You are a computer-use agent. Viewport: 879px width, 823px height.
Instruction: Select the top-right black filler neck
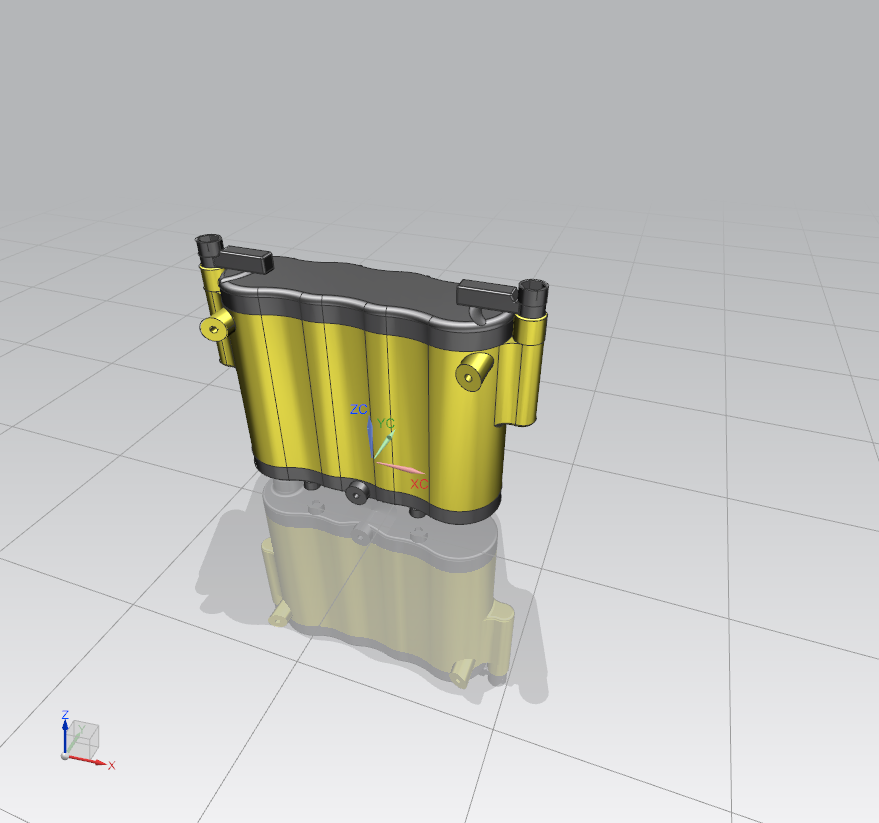[533, 297]
